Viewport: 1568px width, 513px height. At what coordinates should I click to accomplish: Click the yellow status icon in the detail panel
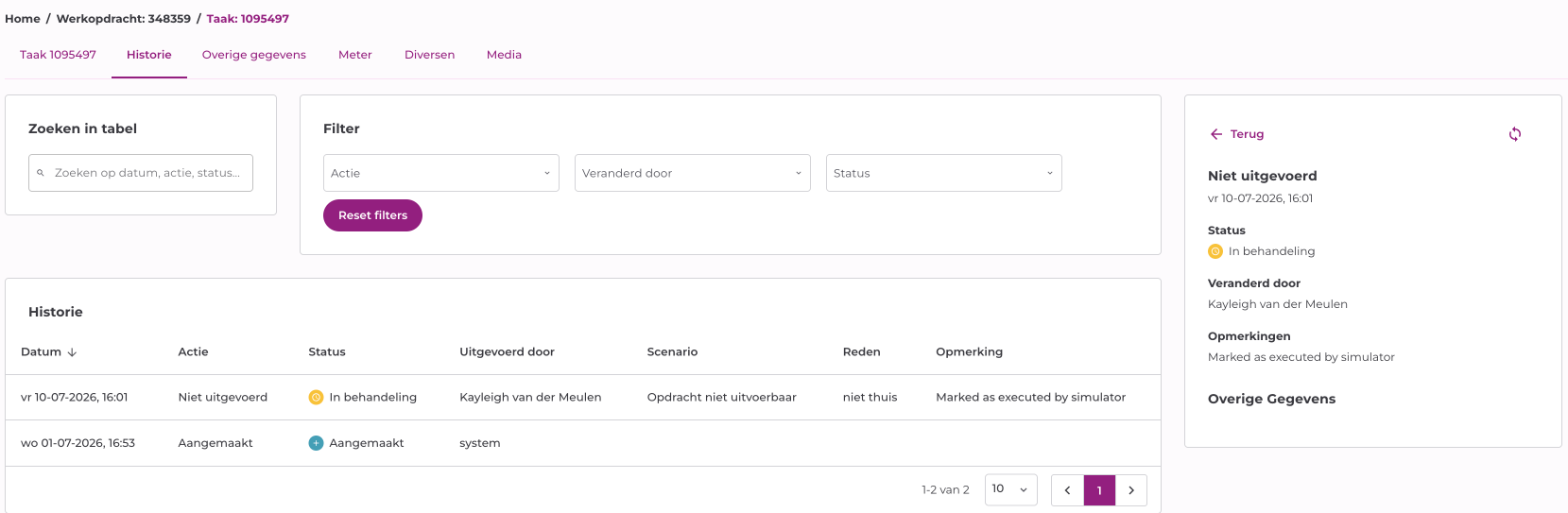(x=1215, y=251)
